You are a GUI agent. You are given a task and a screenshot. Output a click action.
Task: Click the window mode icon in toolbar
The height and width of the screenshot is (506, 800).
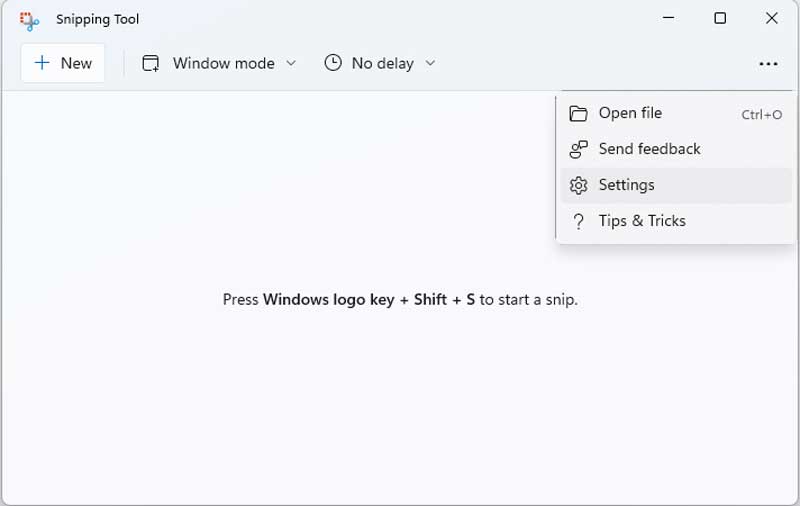tap(151, 63)
